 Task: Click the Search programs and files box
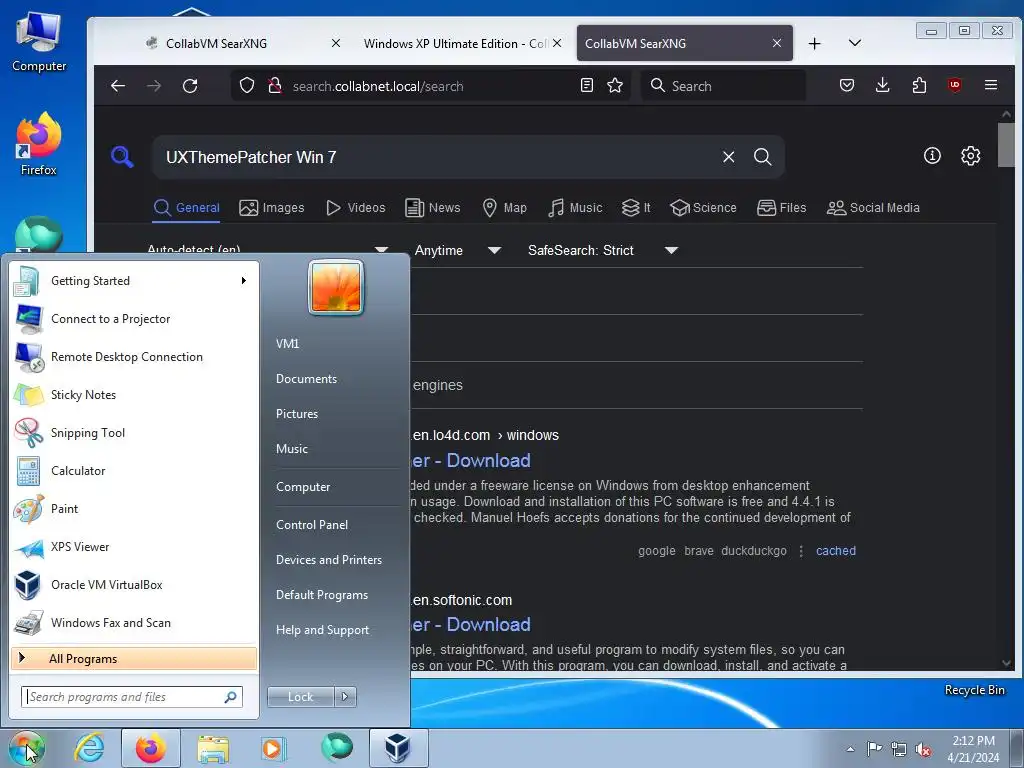pyautogui.click(x=132, y=697)
